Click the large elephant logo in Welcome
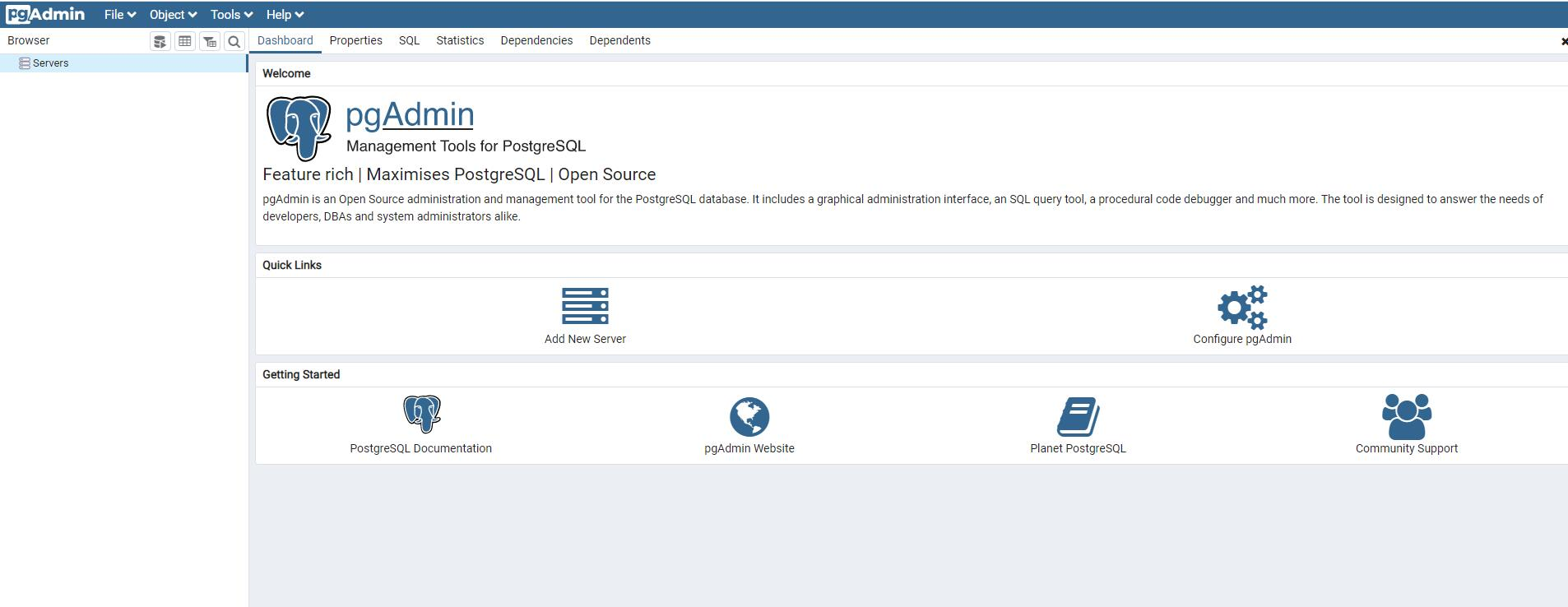This screenshot has width=1568, height=607. tap(299, 127)
